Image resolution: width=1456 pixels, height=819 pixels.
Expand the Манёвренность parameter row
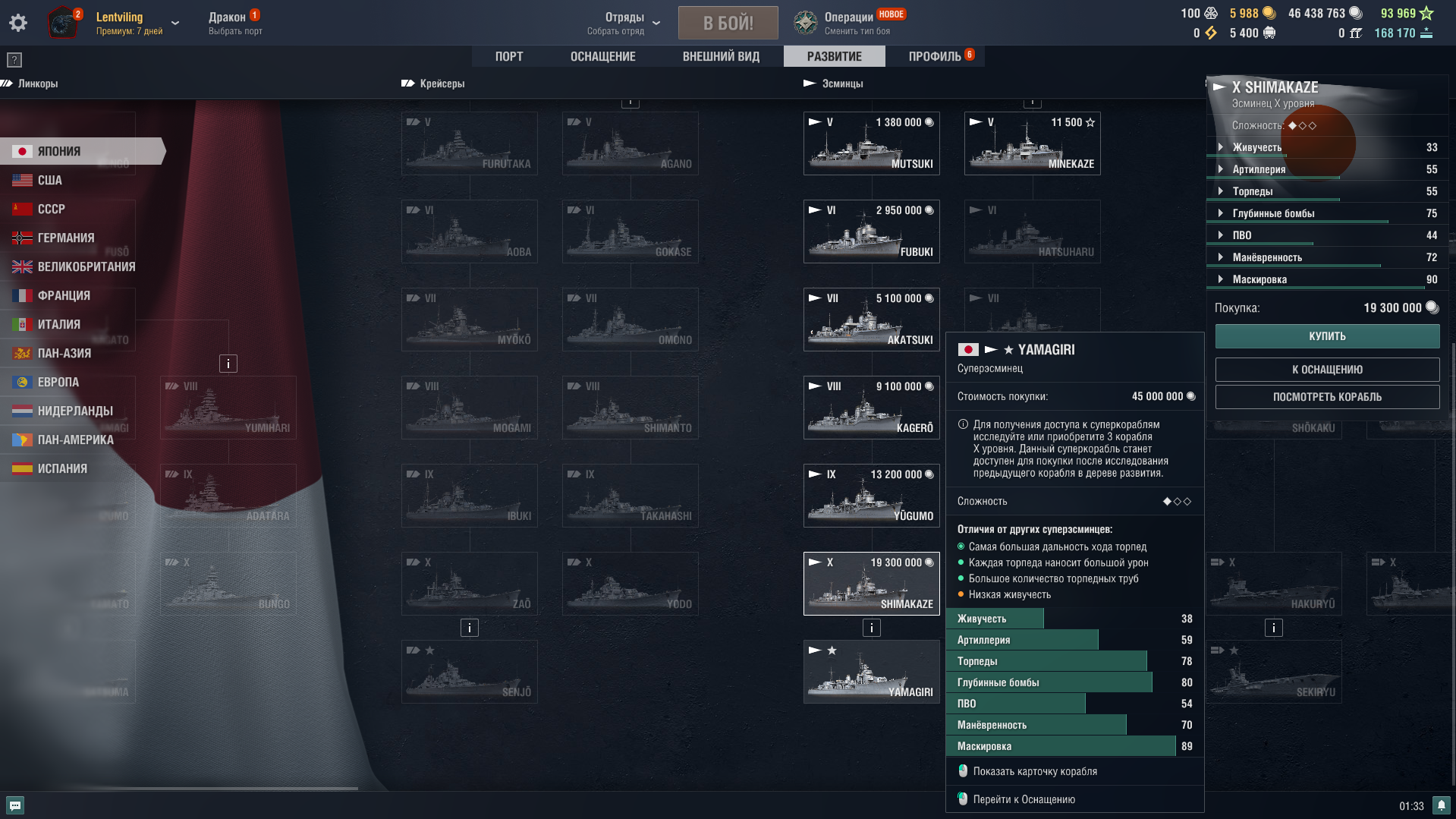coord(1328,257)
